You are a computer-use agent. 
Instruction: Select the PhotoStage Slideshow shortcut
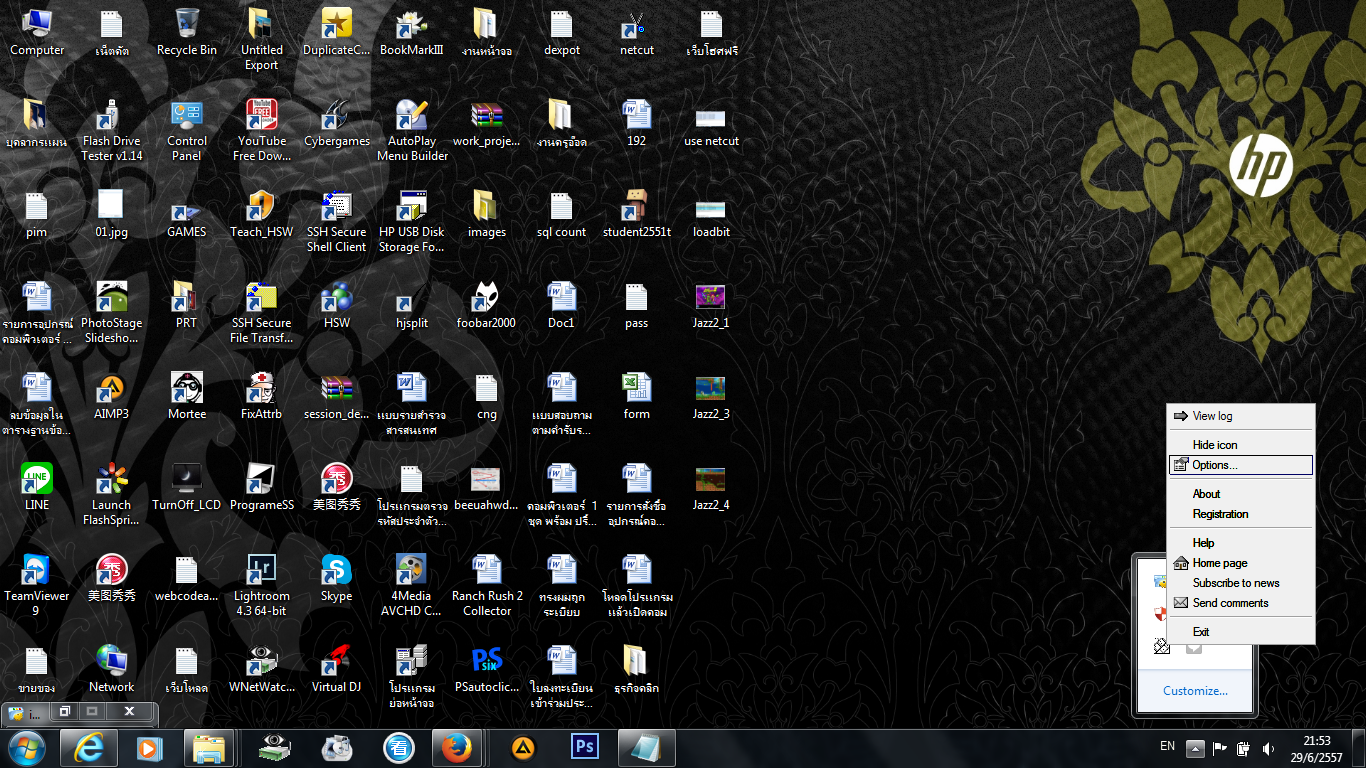click(x=111, y=312)
